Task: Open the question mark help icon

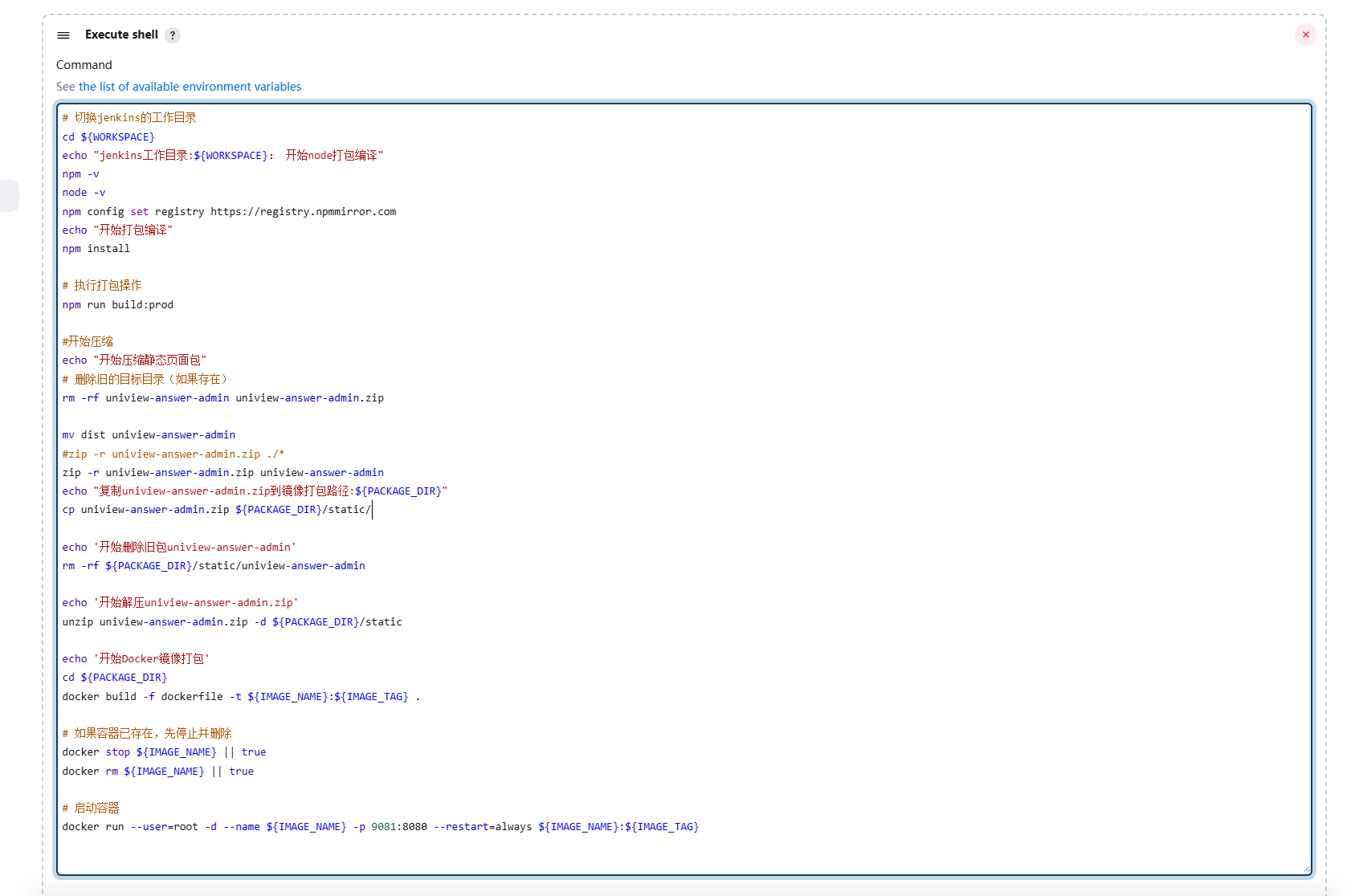Action: 172,35
